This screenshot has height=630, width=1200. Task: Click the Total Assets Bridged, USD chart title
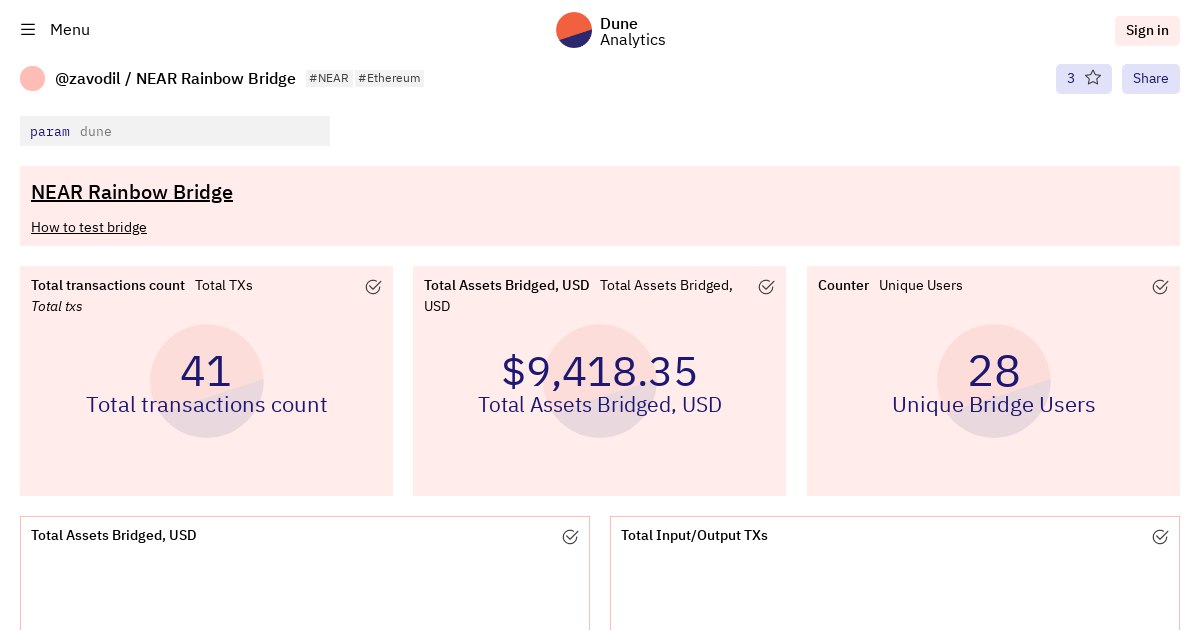tap(114, 535)
